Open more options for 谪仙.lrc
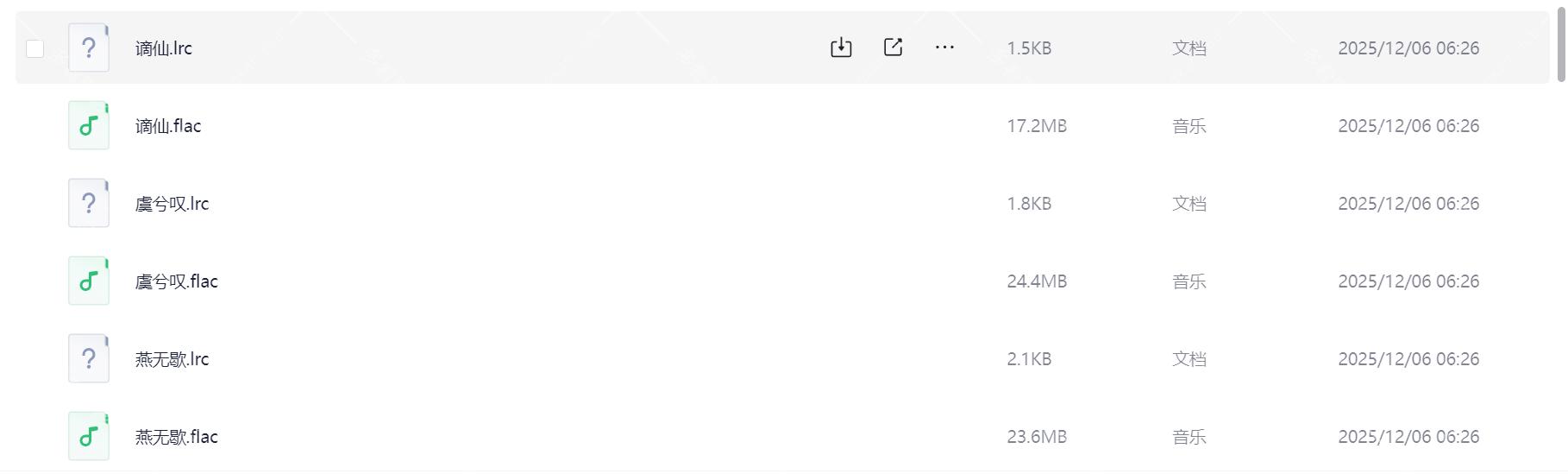 [944, 47]
